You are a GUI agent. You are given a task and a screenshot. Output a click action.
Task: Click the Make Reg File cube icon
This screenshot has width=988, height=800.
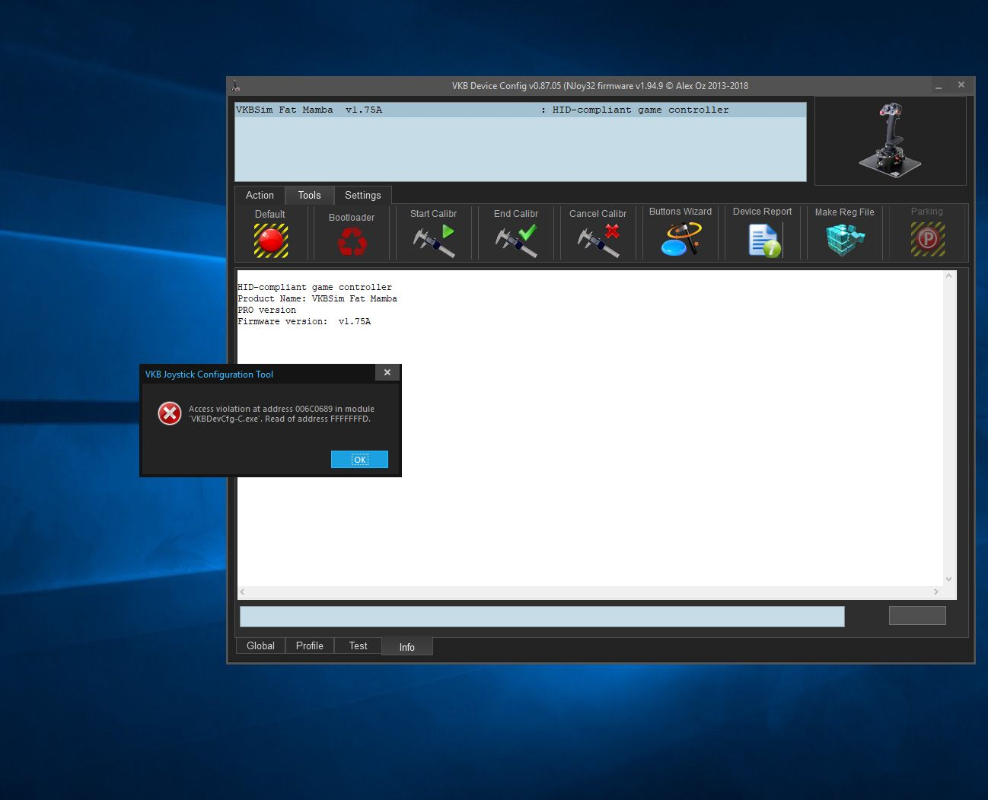tap(845, 239)
